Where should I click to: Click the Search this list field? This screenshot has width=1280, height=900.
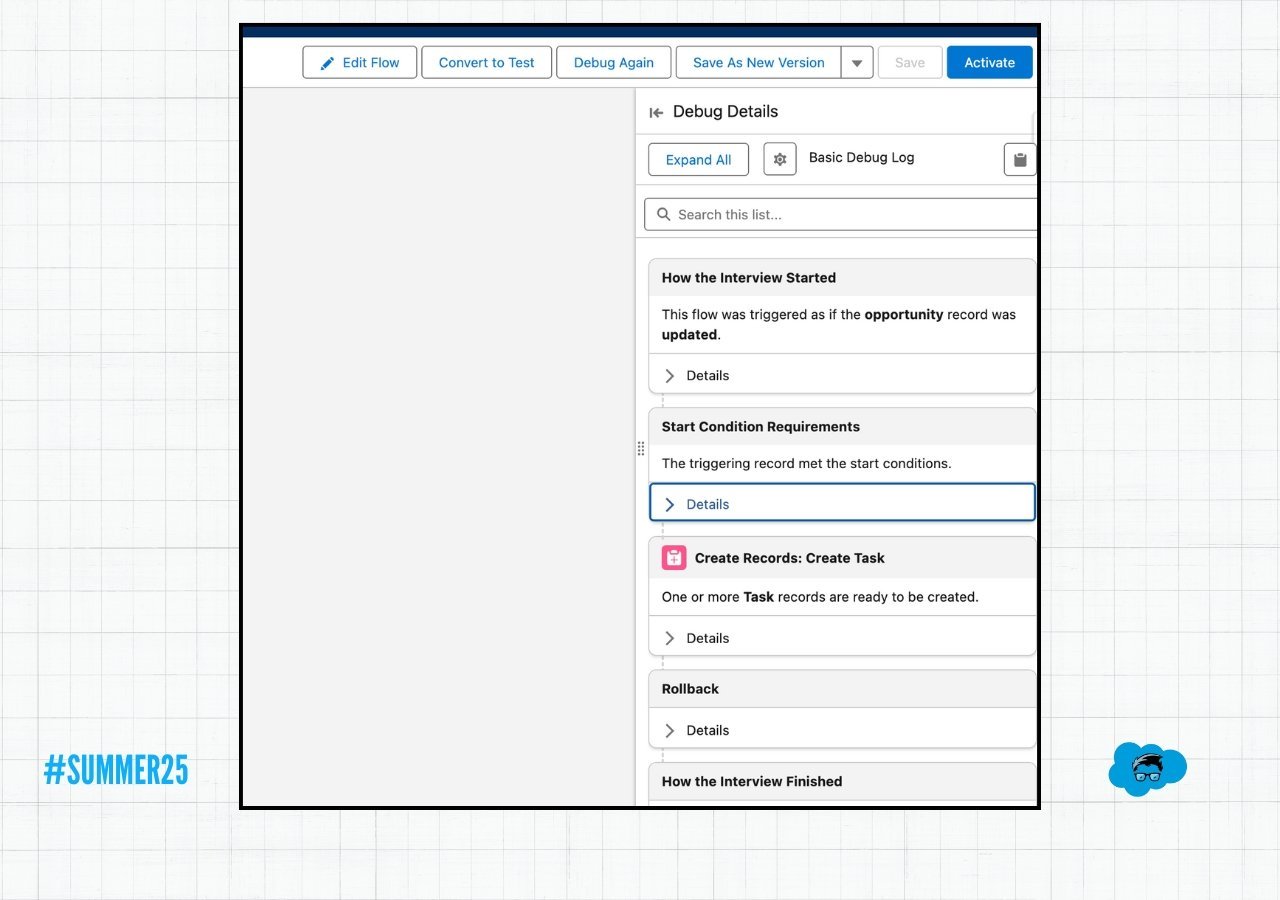pos(850,214)
